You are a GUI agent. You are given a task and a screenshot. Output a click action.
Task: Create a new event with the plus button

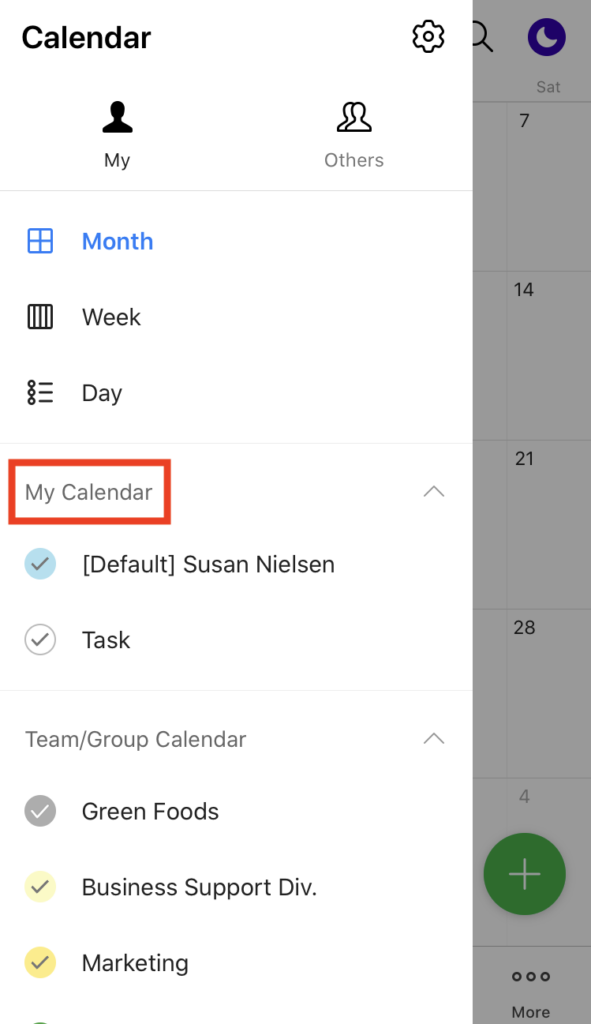[524, 874]
